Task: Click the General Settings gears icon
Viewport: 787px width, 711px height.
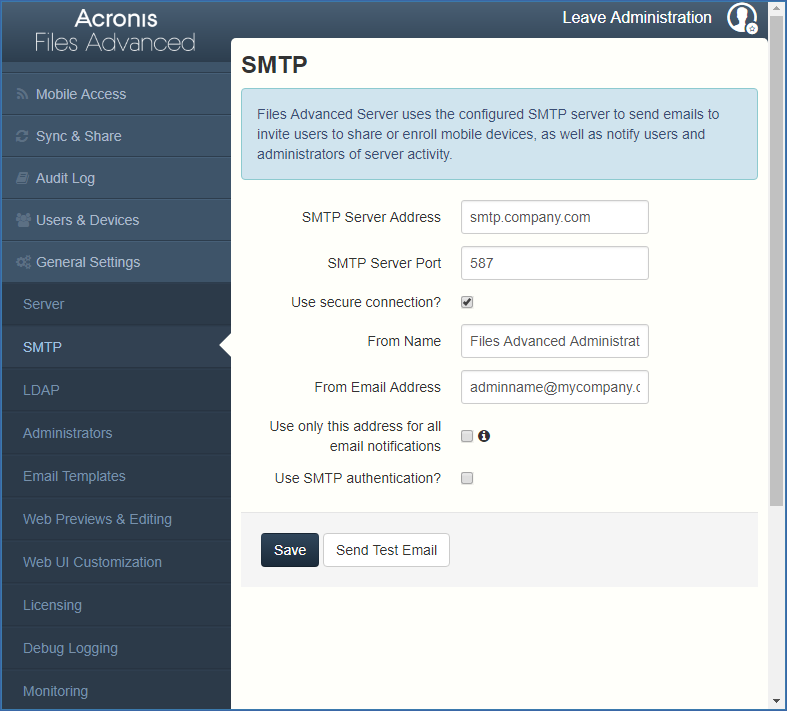Action: (23, 262)
